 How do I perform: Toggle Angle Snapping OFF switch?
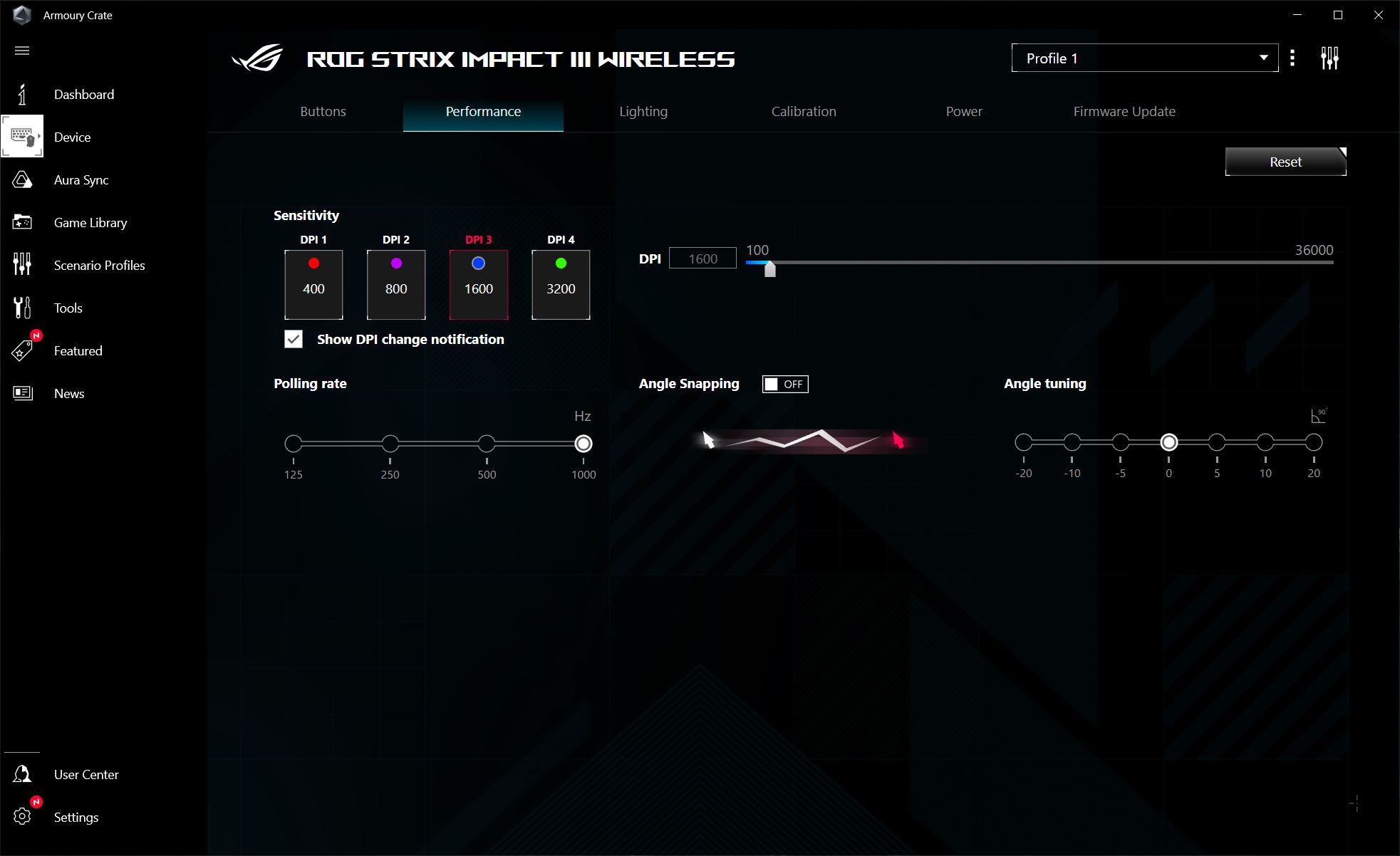pos(785,384)
